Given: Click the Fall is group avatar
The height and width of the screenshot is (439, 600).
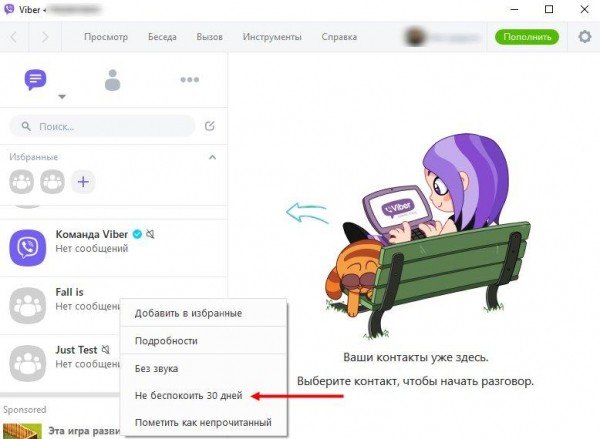Looking at the screenshot, I should pos(28,305).
